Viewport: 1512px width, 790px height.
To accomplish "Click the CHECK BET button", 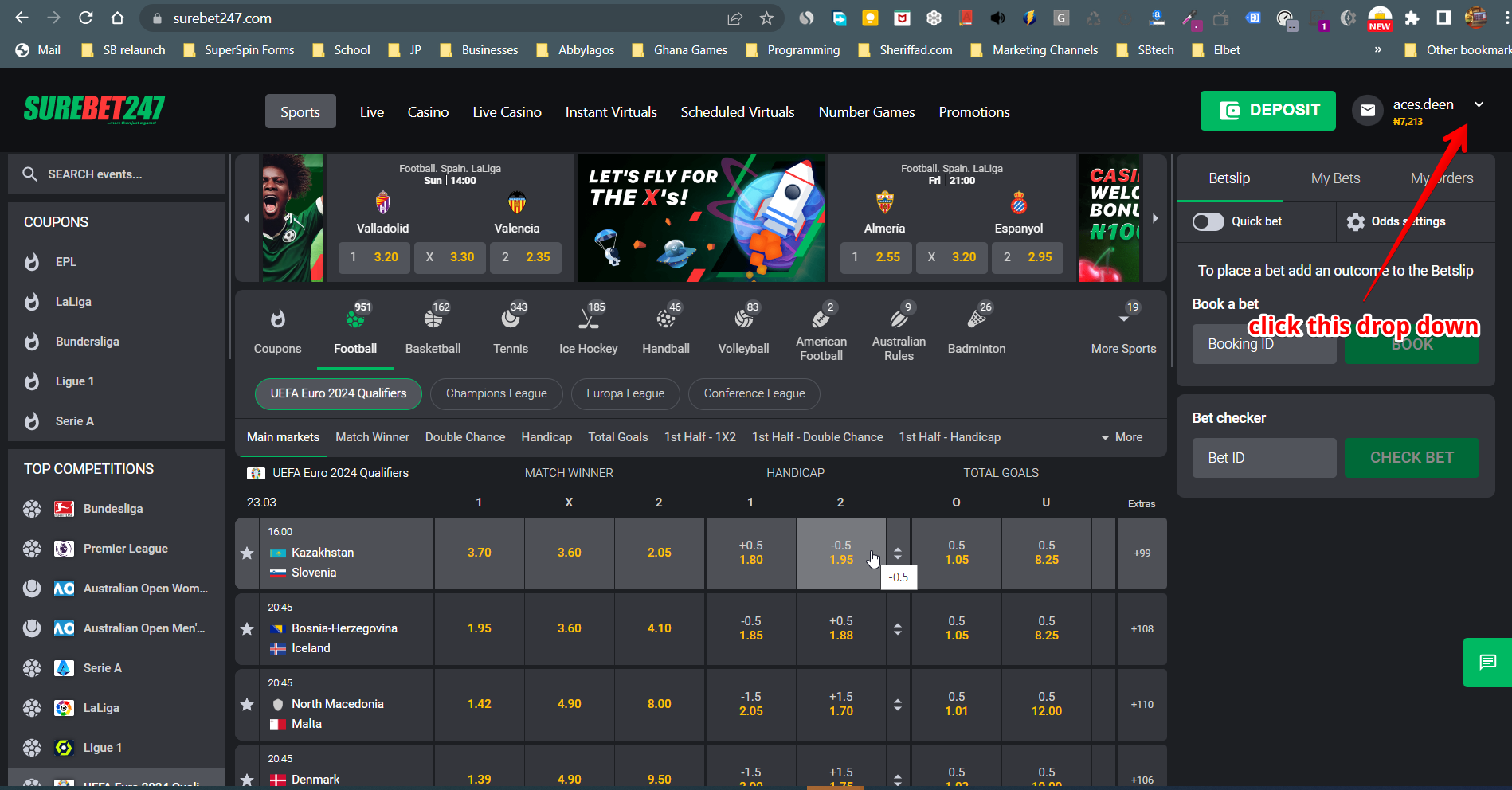I will (1412, 458).
